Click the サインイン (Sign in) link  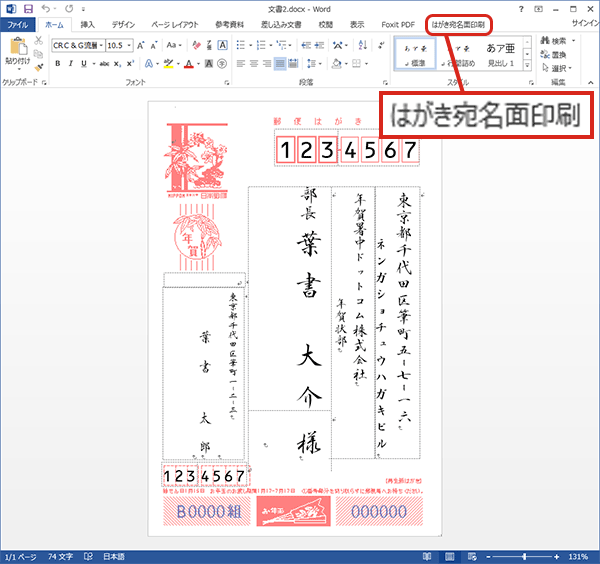tap(585, 23)
